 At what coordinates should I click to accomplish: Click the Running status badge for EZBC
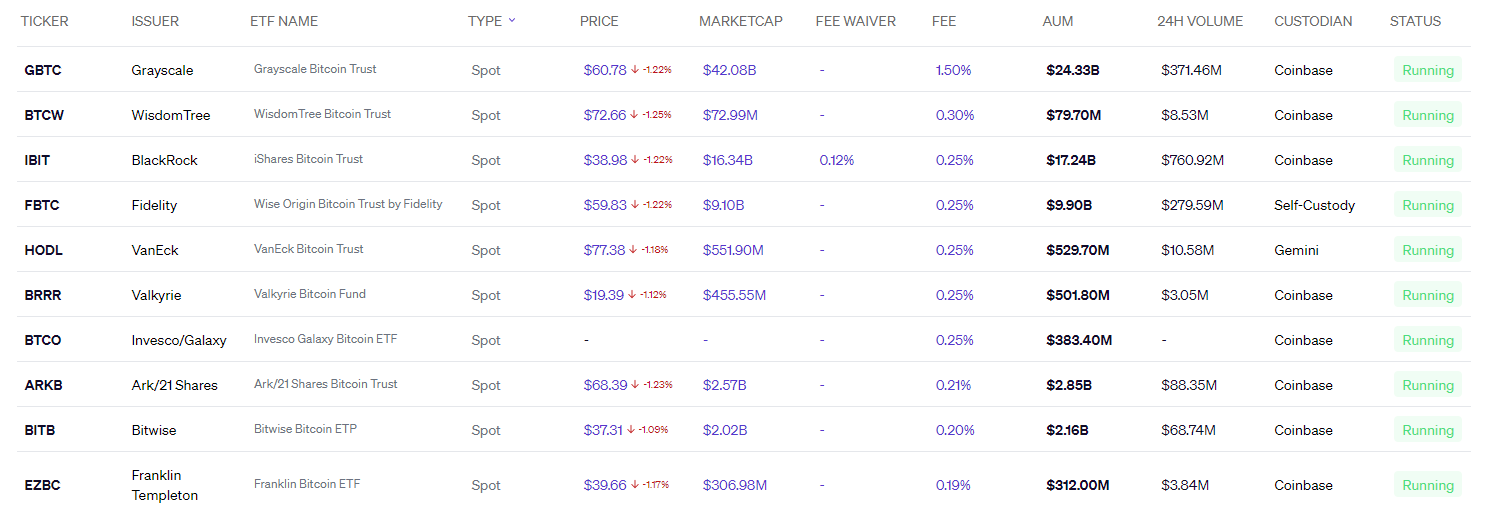[1427, 485]
